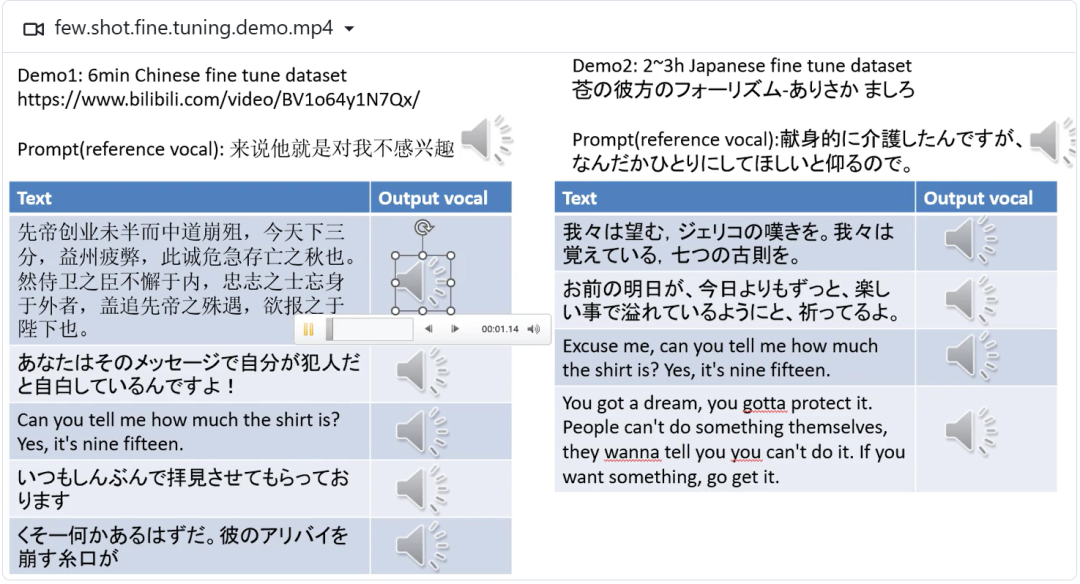
Task: Open the few.shot.fine.tuning.demo.mp4 dropdown arrow
Action: 349,29
